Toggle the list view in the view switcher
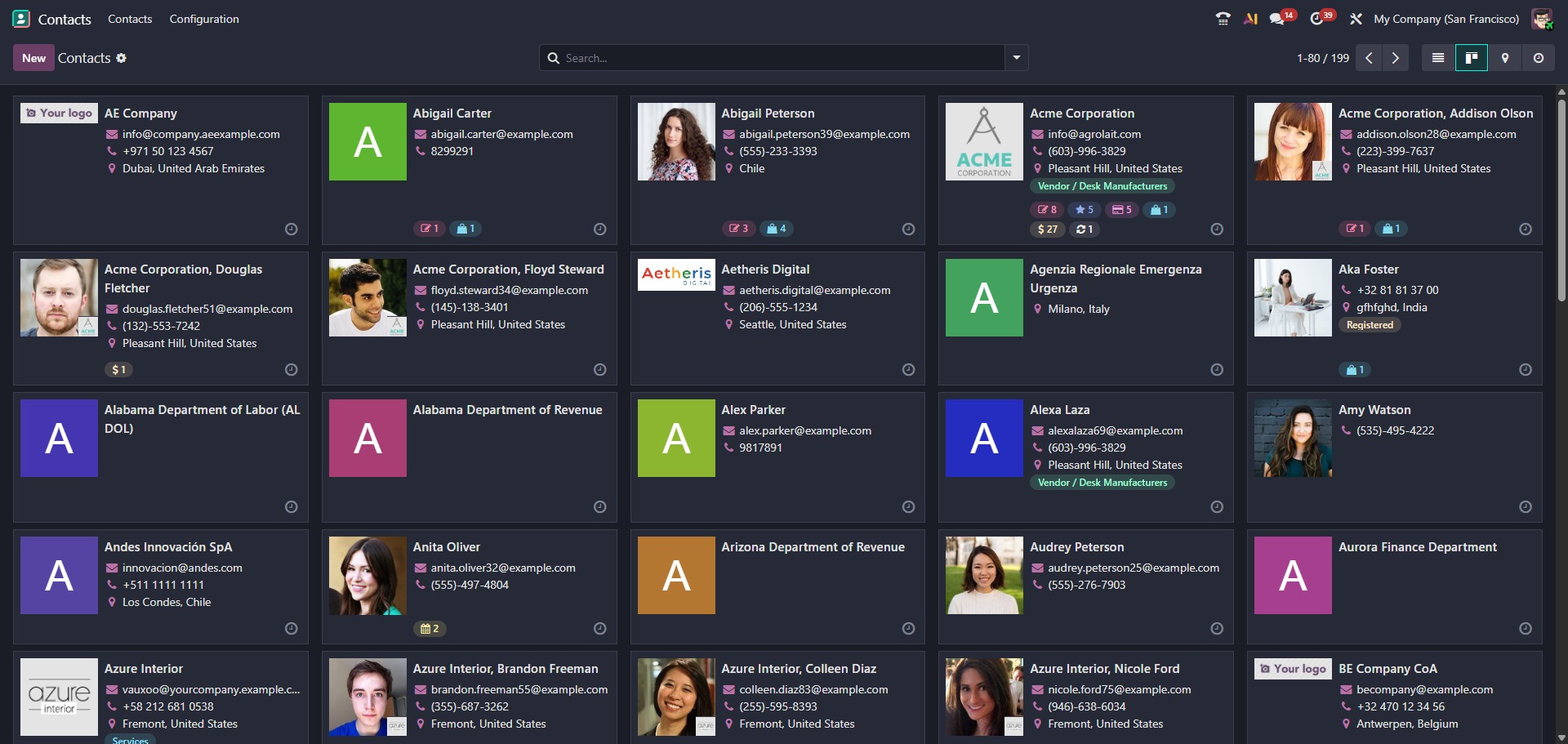Viewport: 1568px width, 744px height. 1438,58
